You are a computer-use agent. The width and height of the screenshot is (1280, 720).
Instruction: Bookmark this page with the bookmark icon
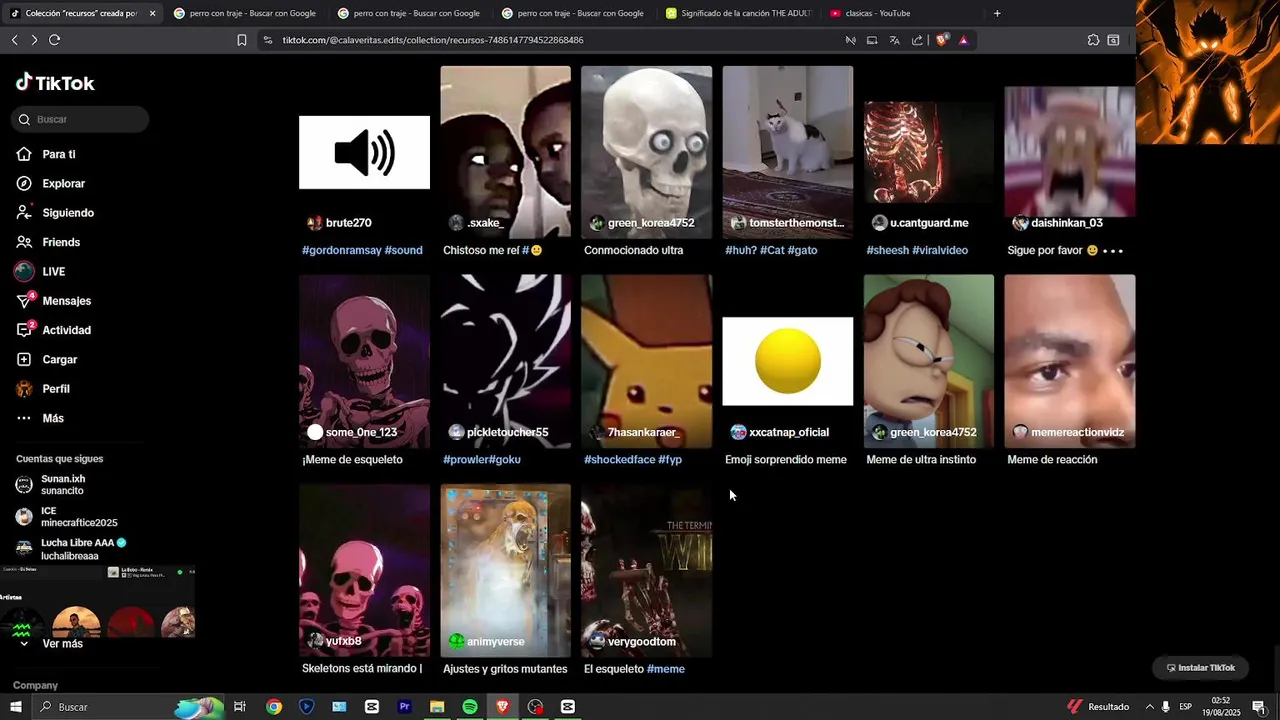[241, 40]
